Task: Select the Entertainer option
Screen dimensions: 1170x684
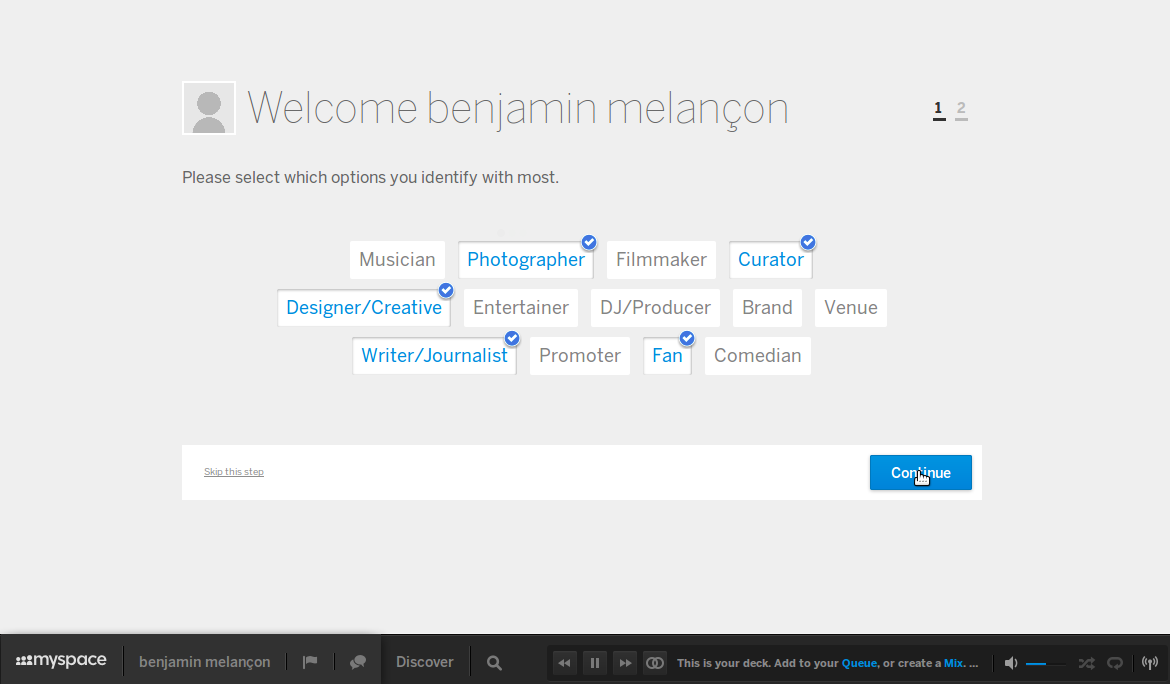Action: (521, 308)
